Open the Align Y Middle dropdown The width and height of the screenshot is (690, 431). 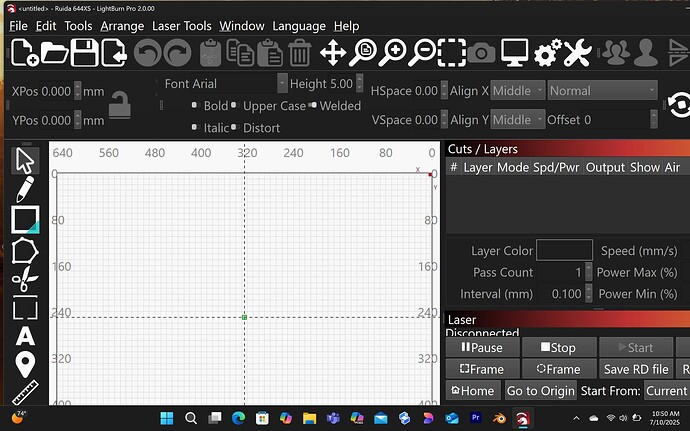(x=518, y=120)
